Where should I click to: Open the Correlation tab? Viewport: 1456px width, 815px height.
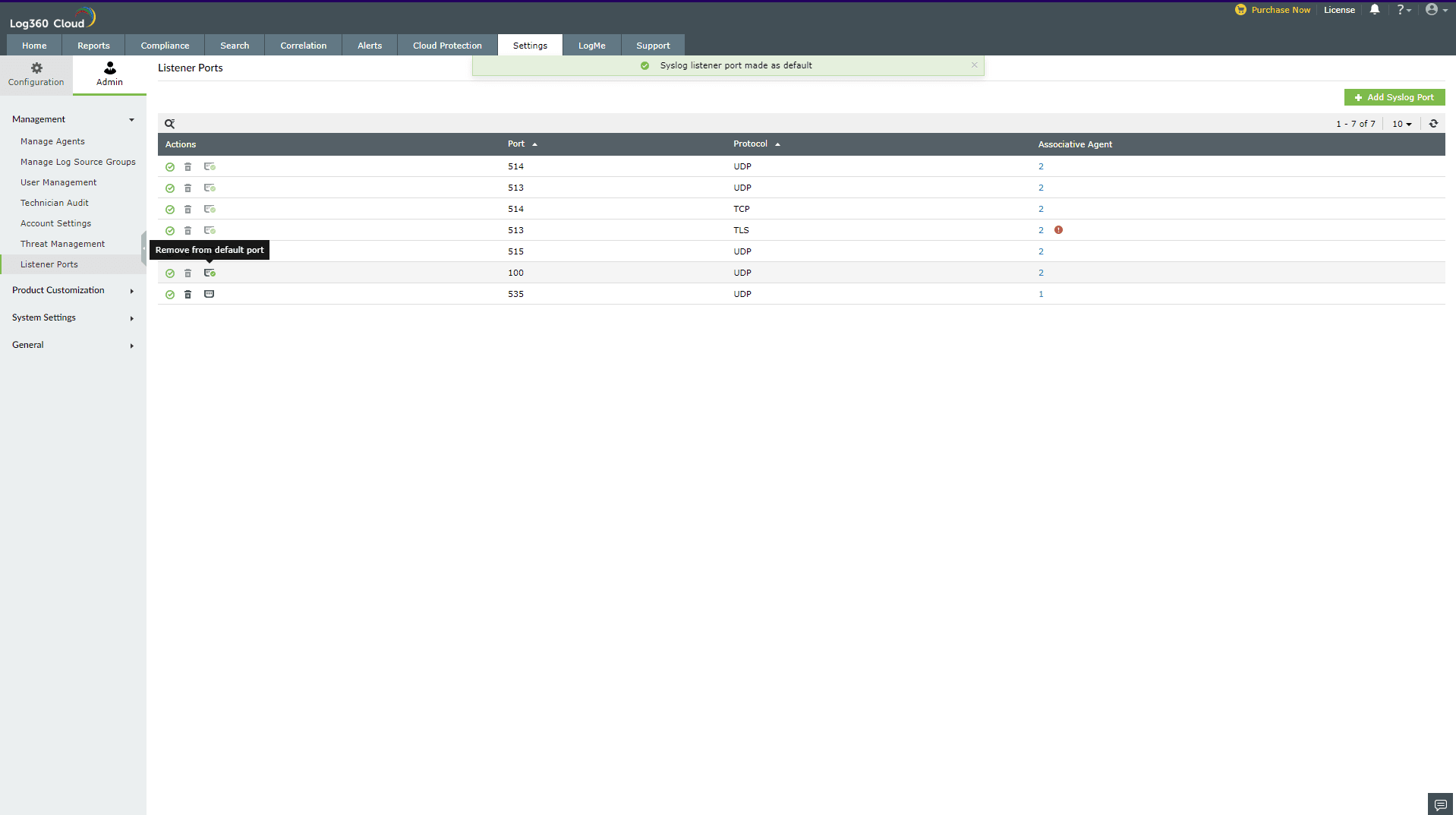click(x=303, y=46)
